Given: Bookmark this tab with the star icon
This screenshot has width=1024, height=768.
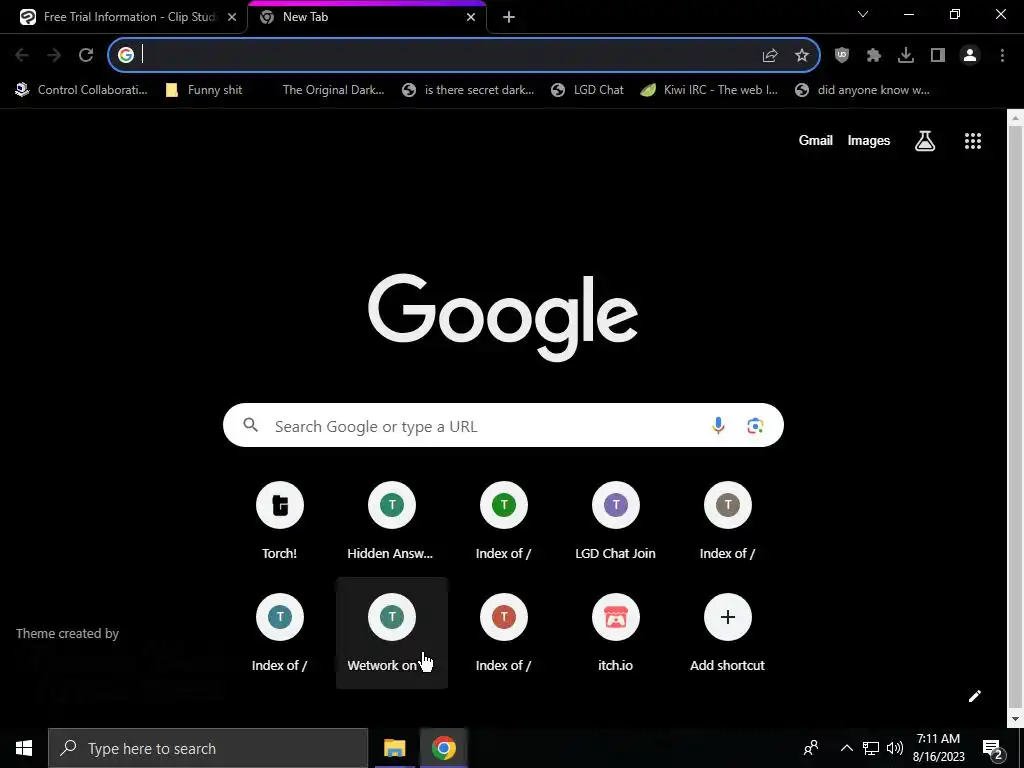Looking at the screenshot, I should (x=802, y=56).
